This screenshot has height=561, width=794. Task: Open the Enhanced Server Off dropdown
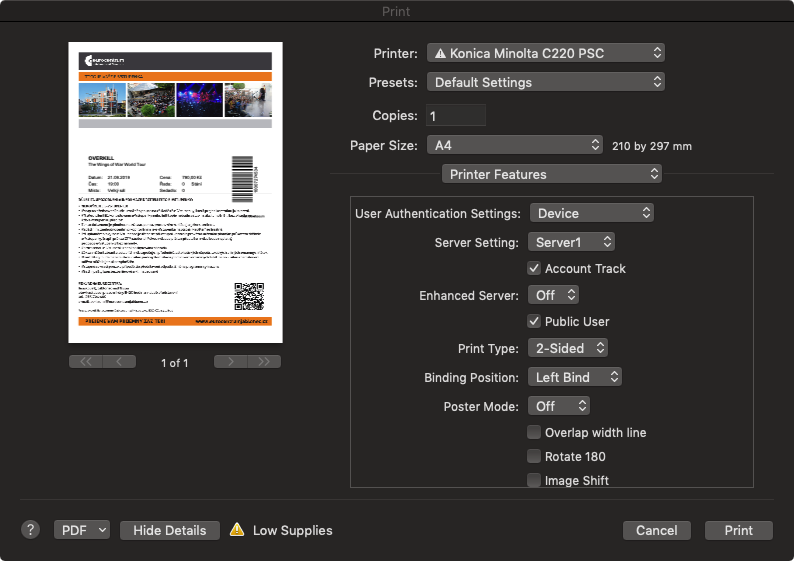(553, 295)
